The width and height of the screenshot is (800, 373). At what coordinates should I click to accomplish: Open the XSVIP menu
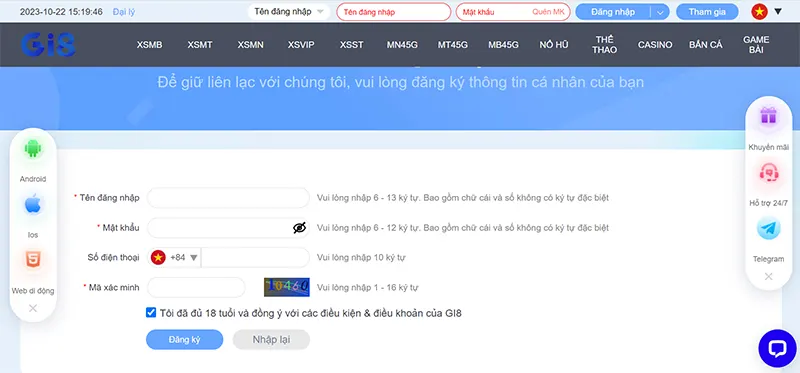301,45
